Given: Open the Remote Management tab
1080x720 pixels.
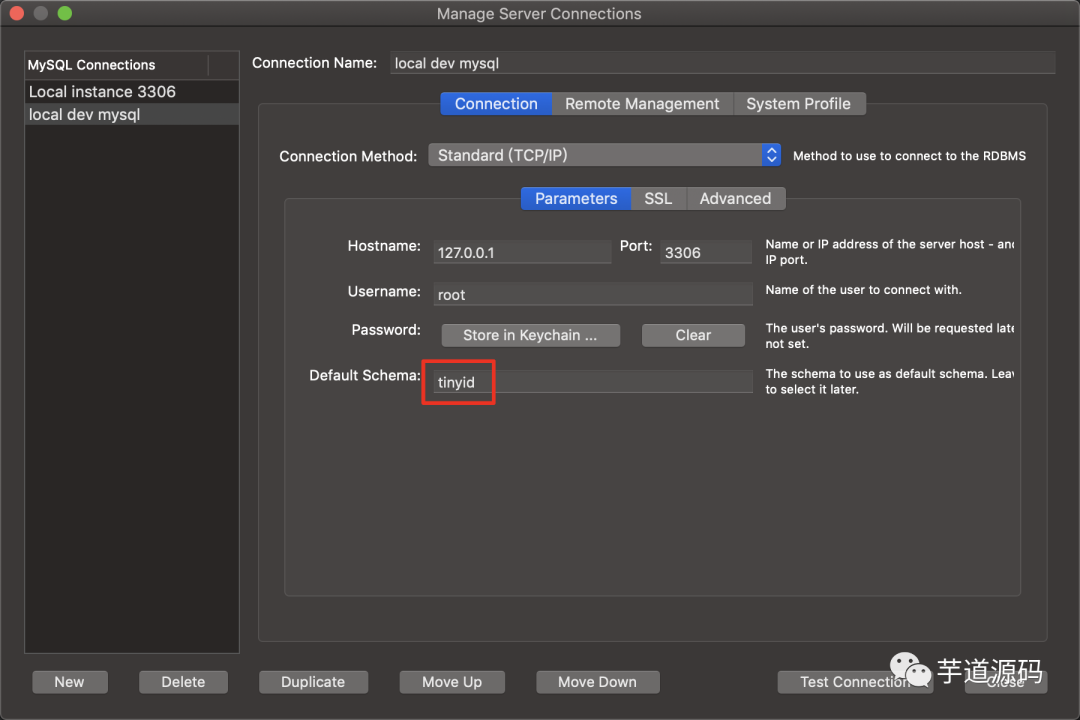Looking at the screenshot, I should [x=642, y=104].
